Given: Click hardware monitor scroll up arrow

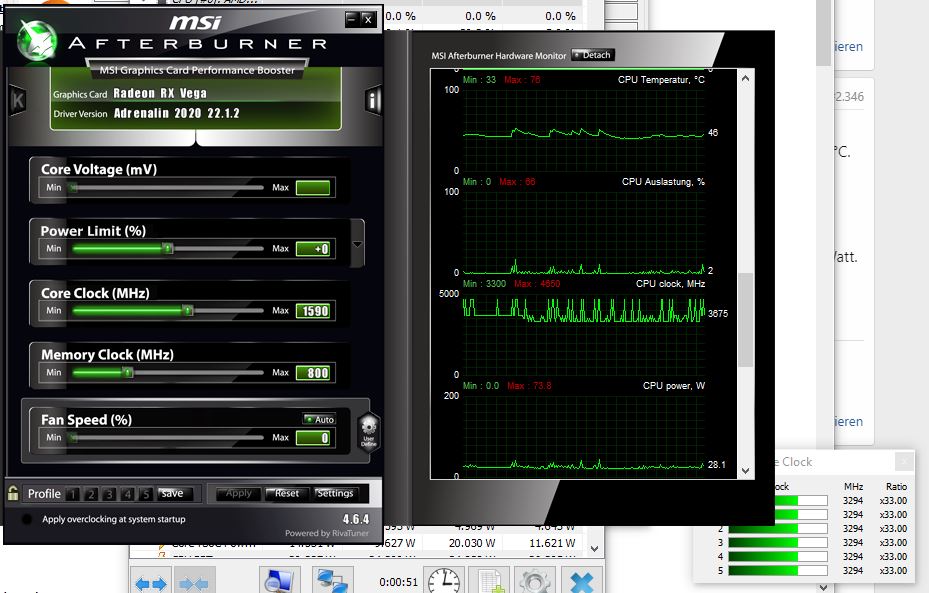Looking at the screenshot, I should coord(745,78).
